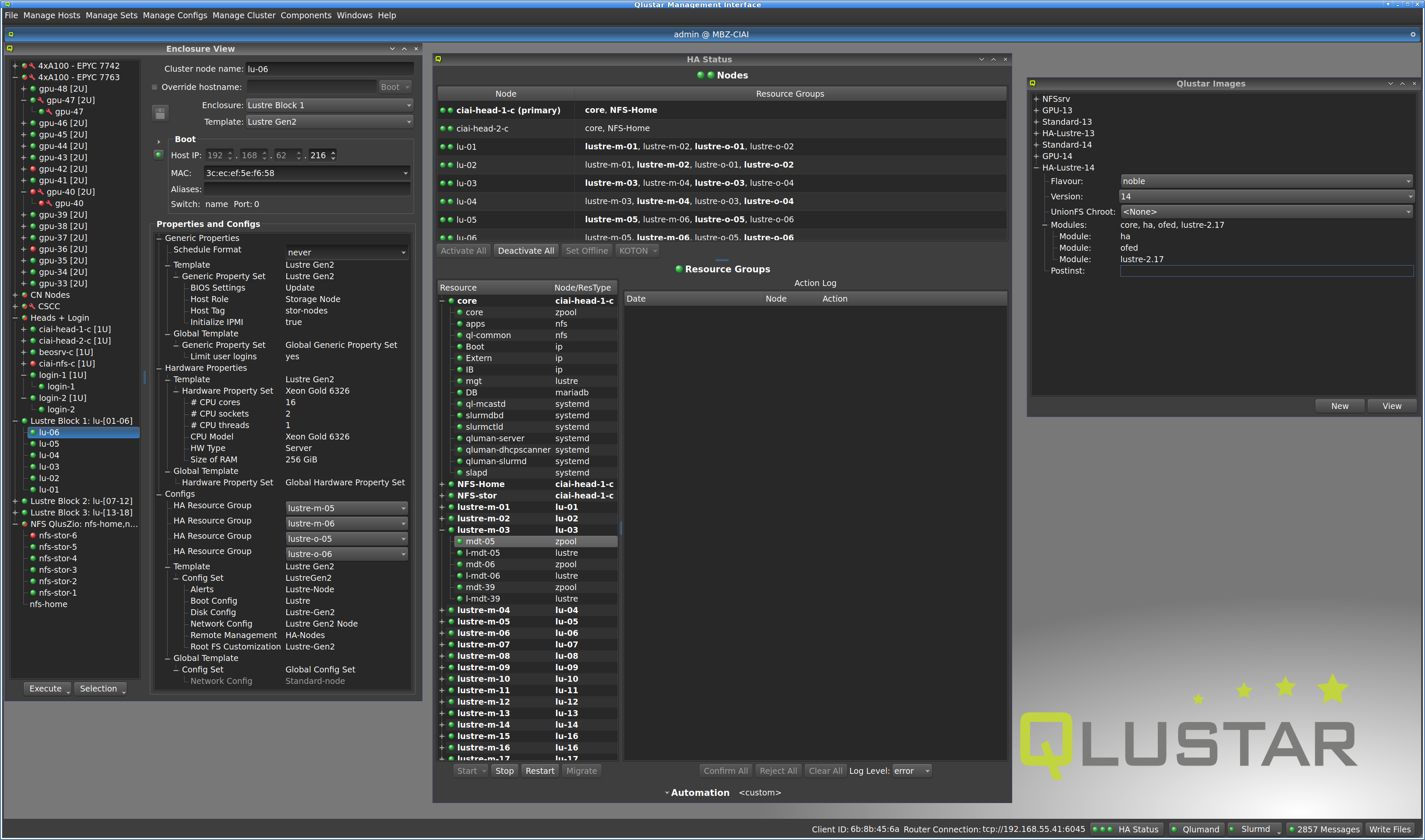1425x840 pixels.
Task: Expand the Lustre Block 2 tree node
Action: point(15,501)
